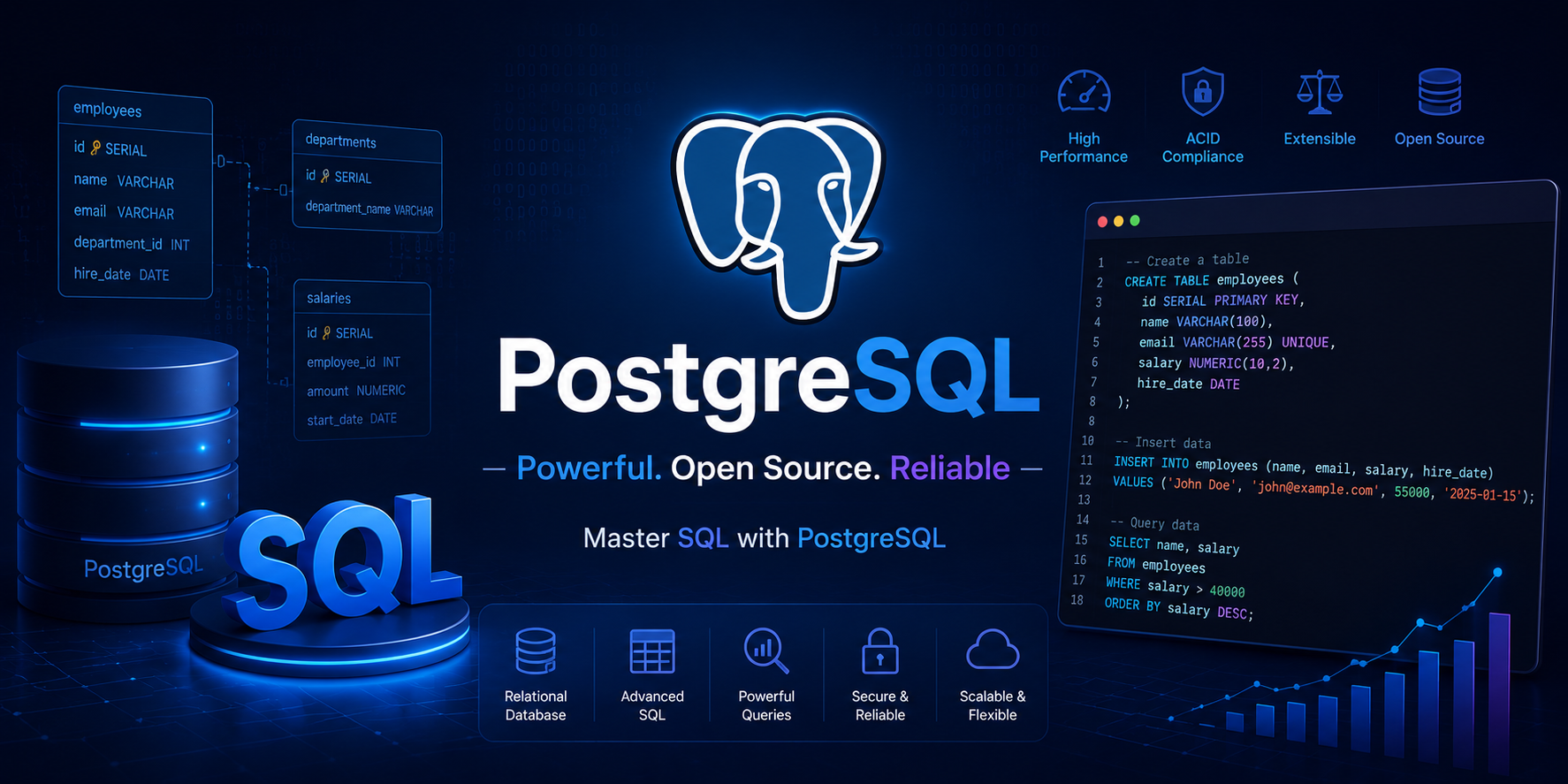Click name VARCHAR(100) code line
Image resolution: width=1568 pixels, height=784 pixels.
point(1206,322)
